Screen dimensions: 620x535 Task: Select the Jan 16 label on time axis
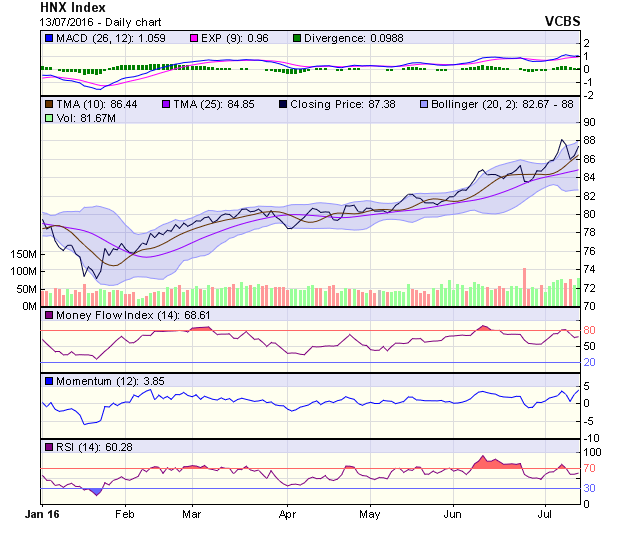41,515
